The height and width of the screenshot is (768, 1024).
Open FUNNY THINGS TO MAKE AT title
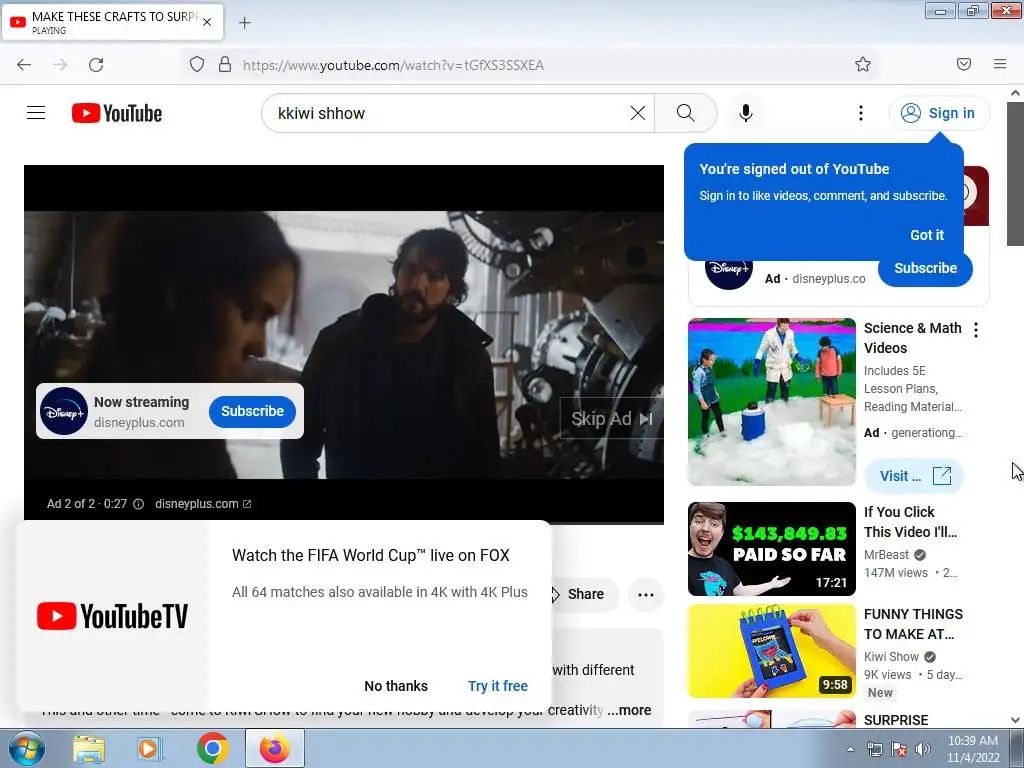[x=913, y=624]
